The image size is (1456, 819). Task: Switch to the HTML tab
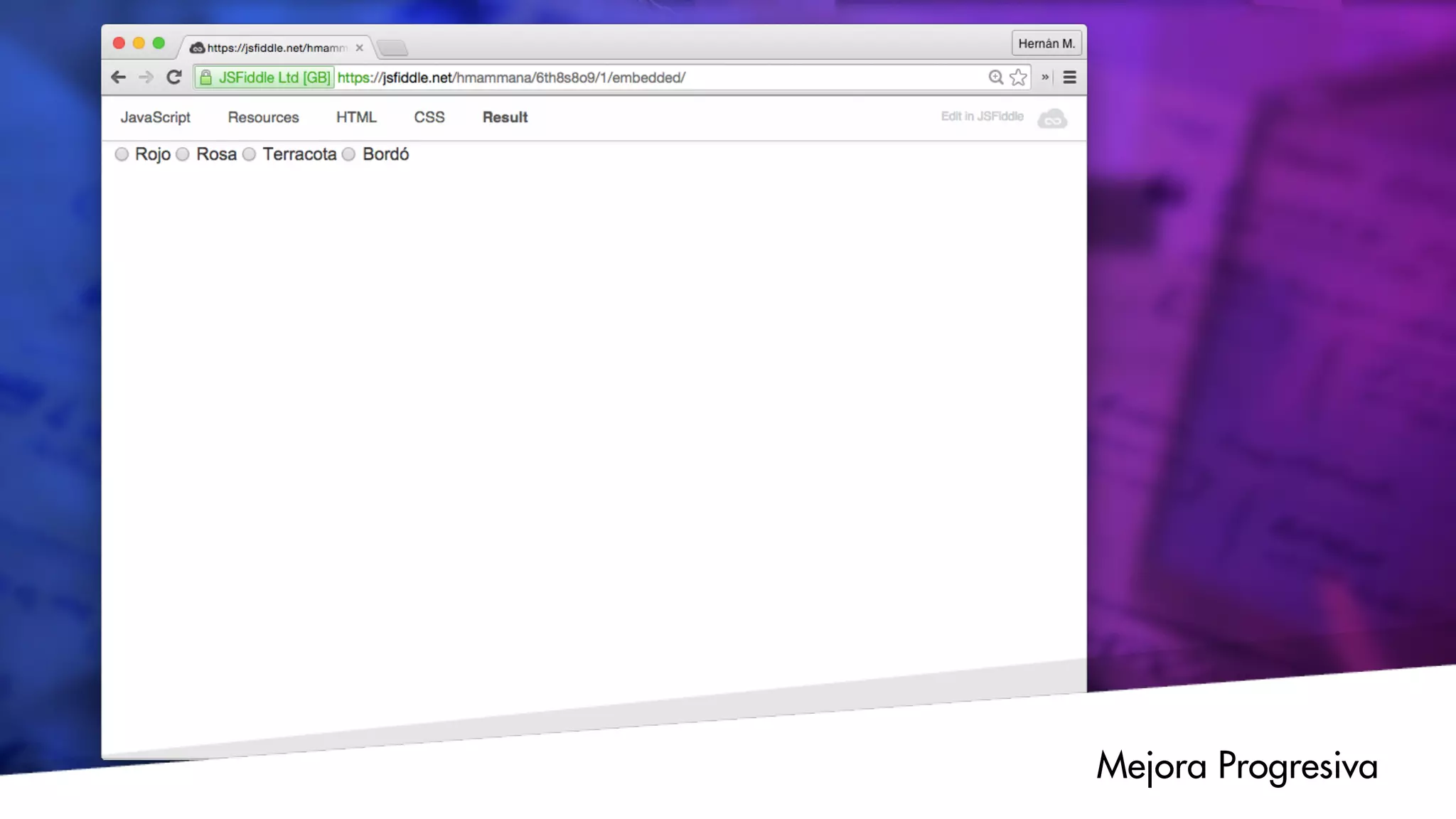pyautogui.click(x=356, y=117)
